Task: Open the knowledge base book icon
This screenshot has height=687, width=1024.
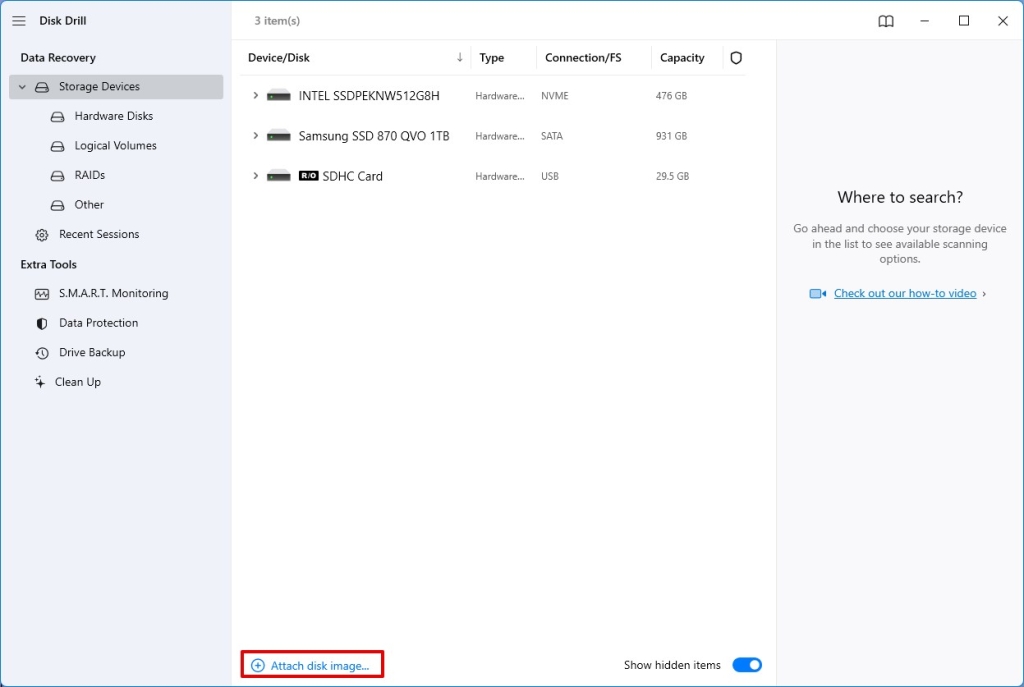Action: [885, 20]
